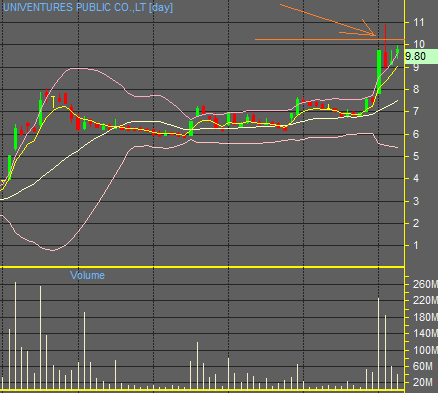
Task: Click price axis label 1
Action: tap(416, 245)
